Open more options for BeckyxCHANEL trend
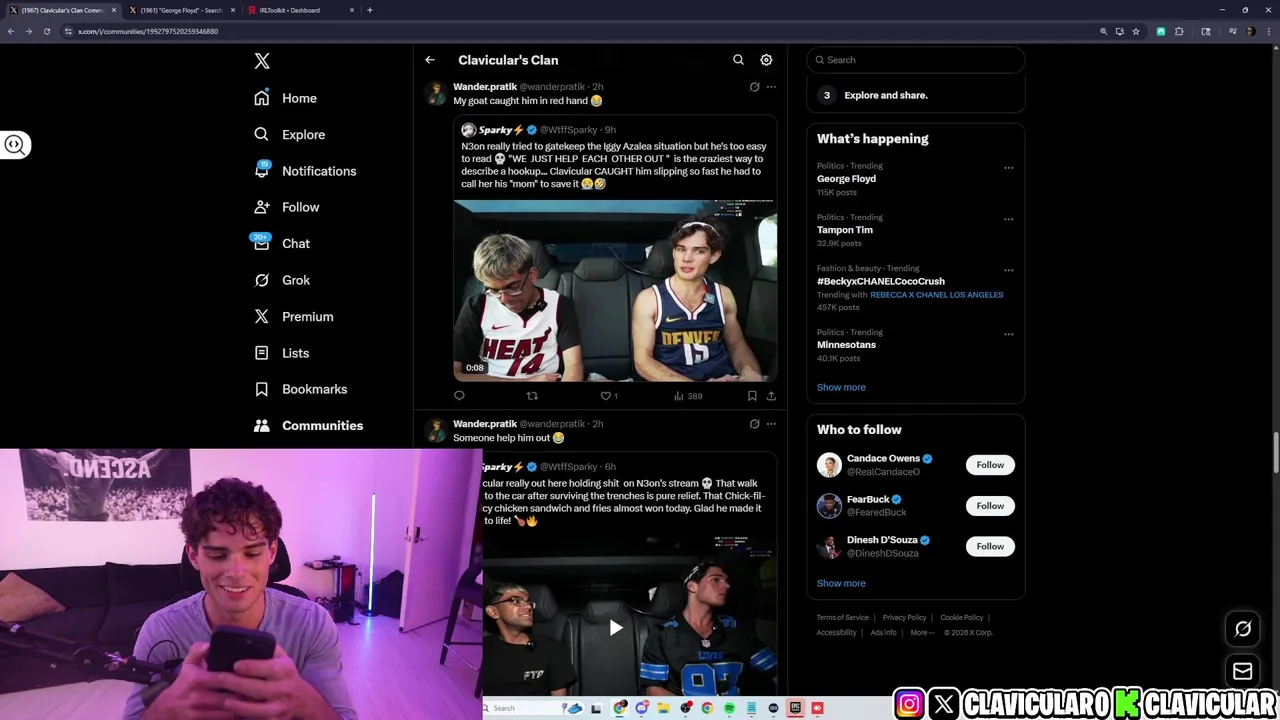 pos(1008,270)
